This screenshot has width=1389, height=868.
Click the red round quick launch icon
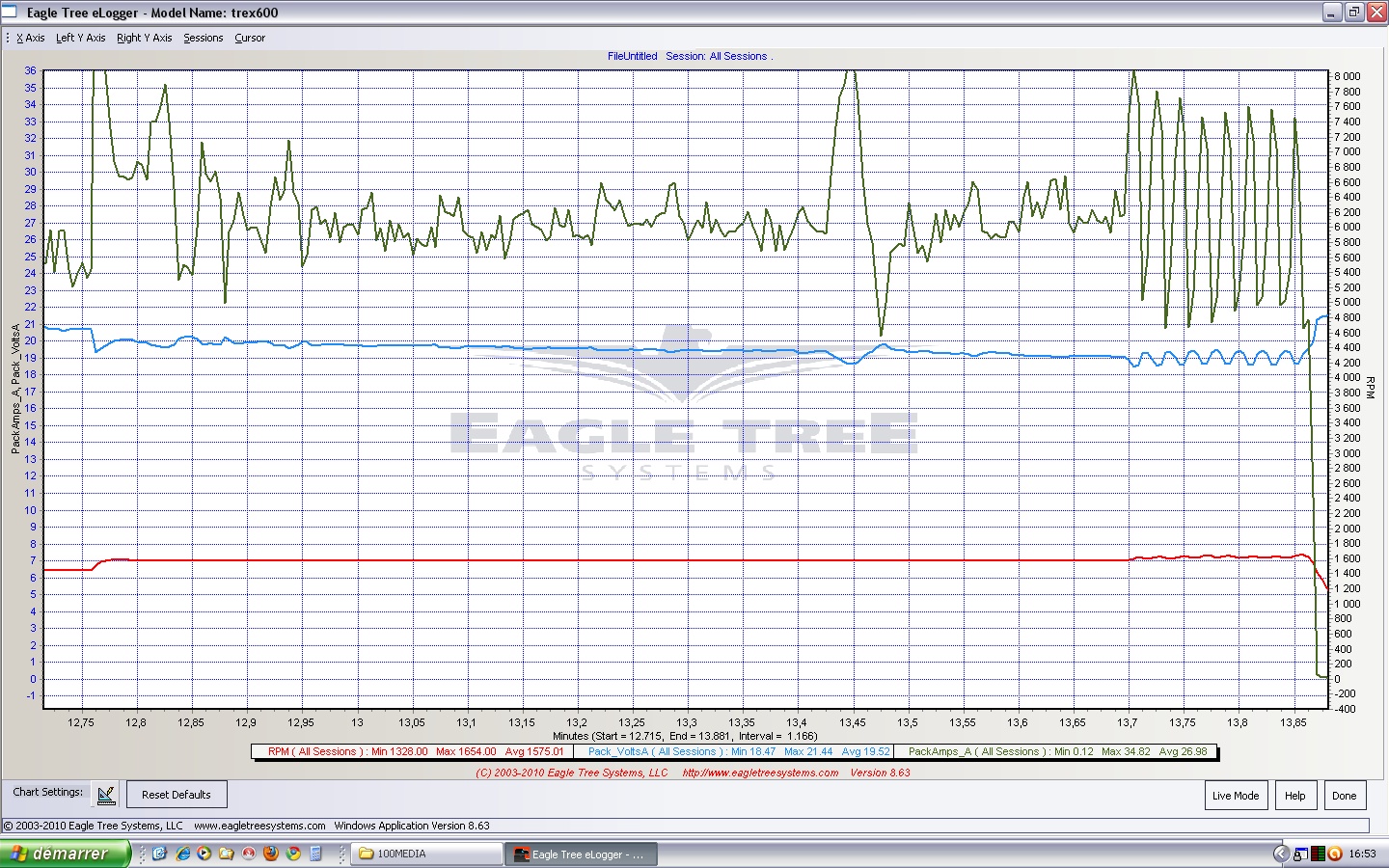(249, 854)
